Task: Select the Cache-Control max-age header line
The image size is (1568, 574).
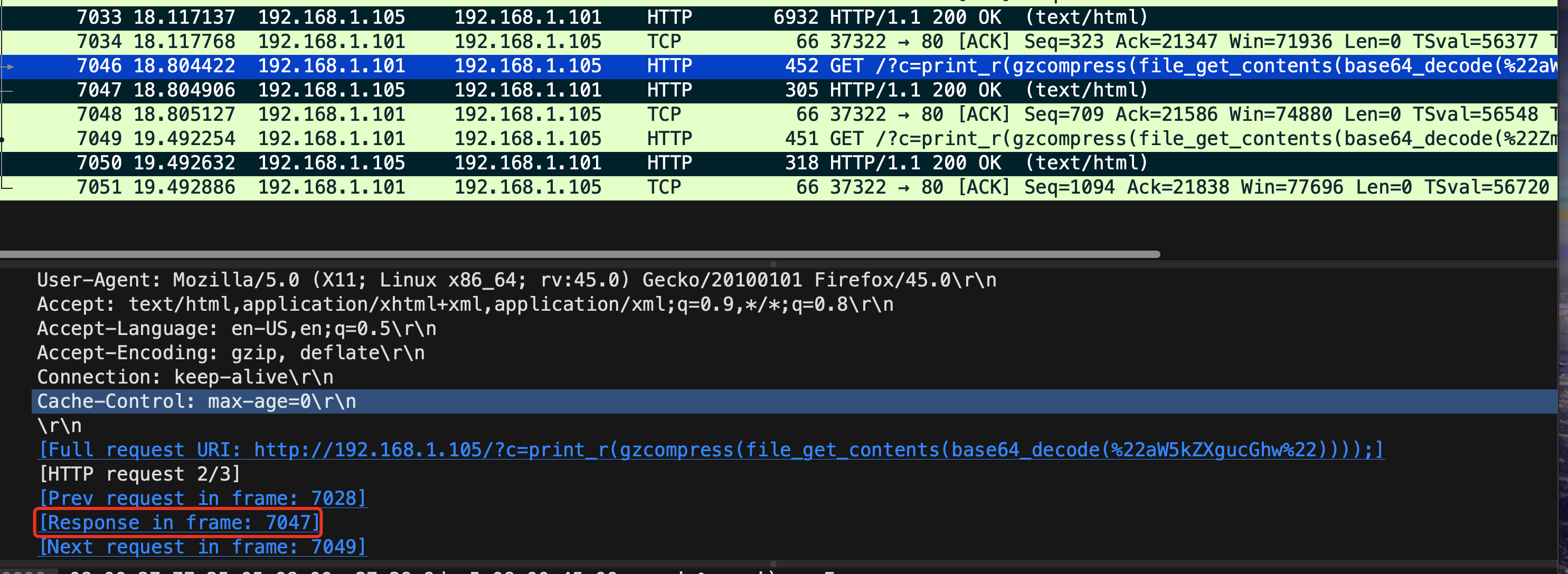Action: coord(196,402)
